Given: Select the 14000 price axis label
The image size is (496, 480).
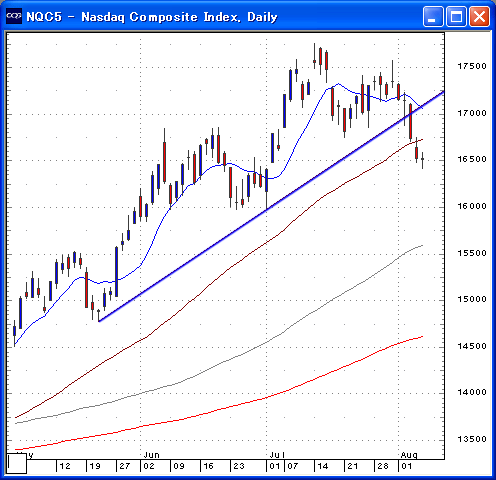Looking at the screenshot, I should (472, 392).
